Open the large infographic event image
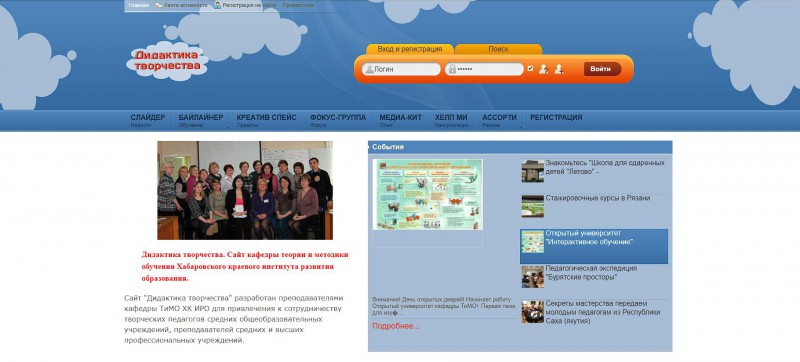 tap(428, 194)
